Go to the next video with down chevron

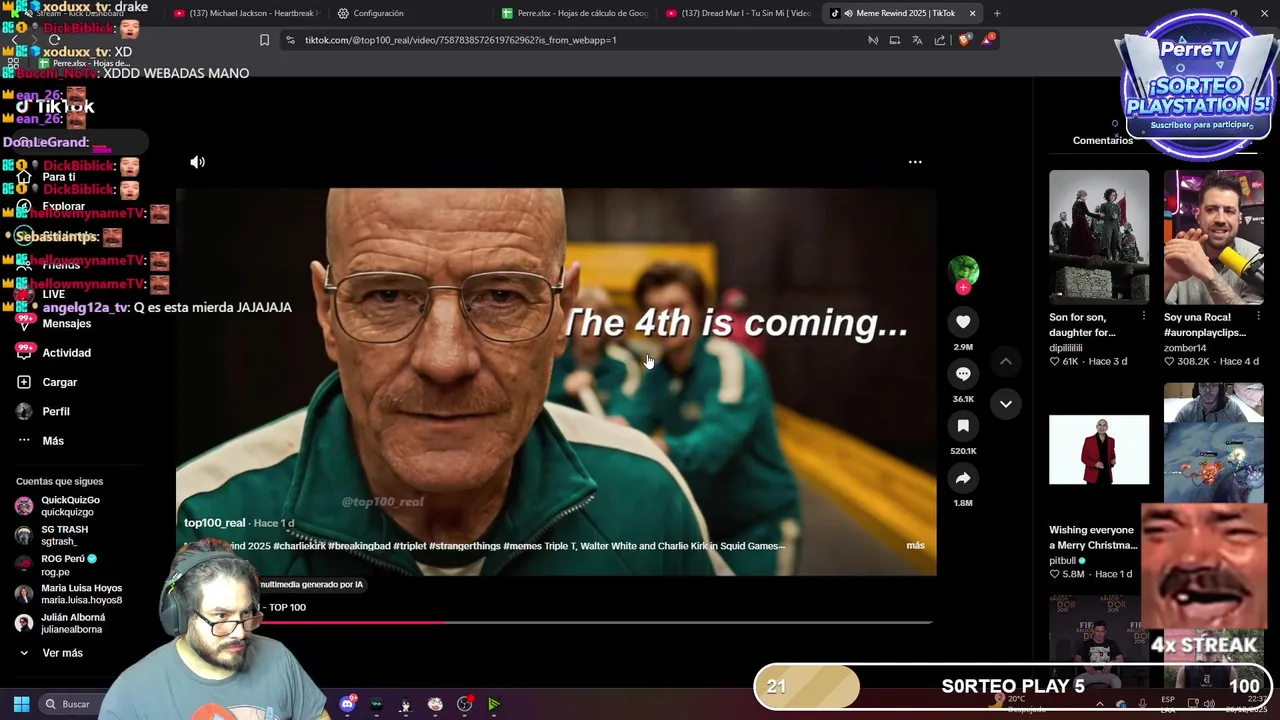coord(1006,404)
